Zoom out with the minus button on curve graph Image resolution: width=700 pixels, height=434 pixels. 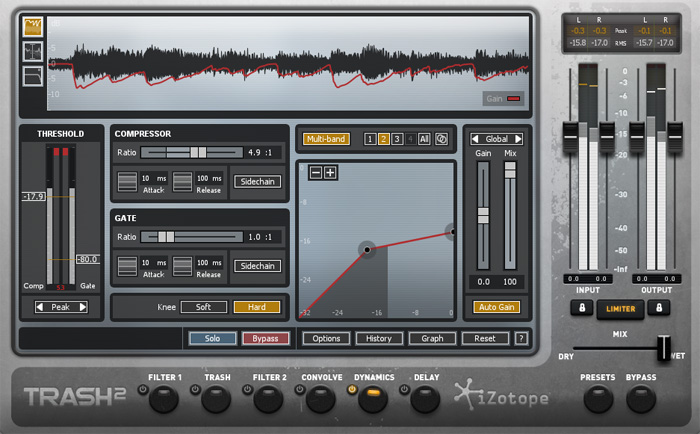[316, 172]
